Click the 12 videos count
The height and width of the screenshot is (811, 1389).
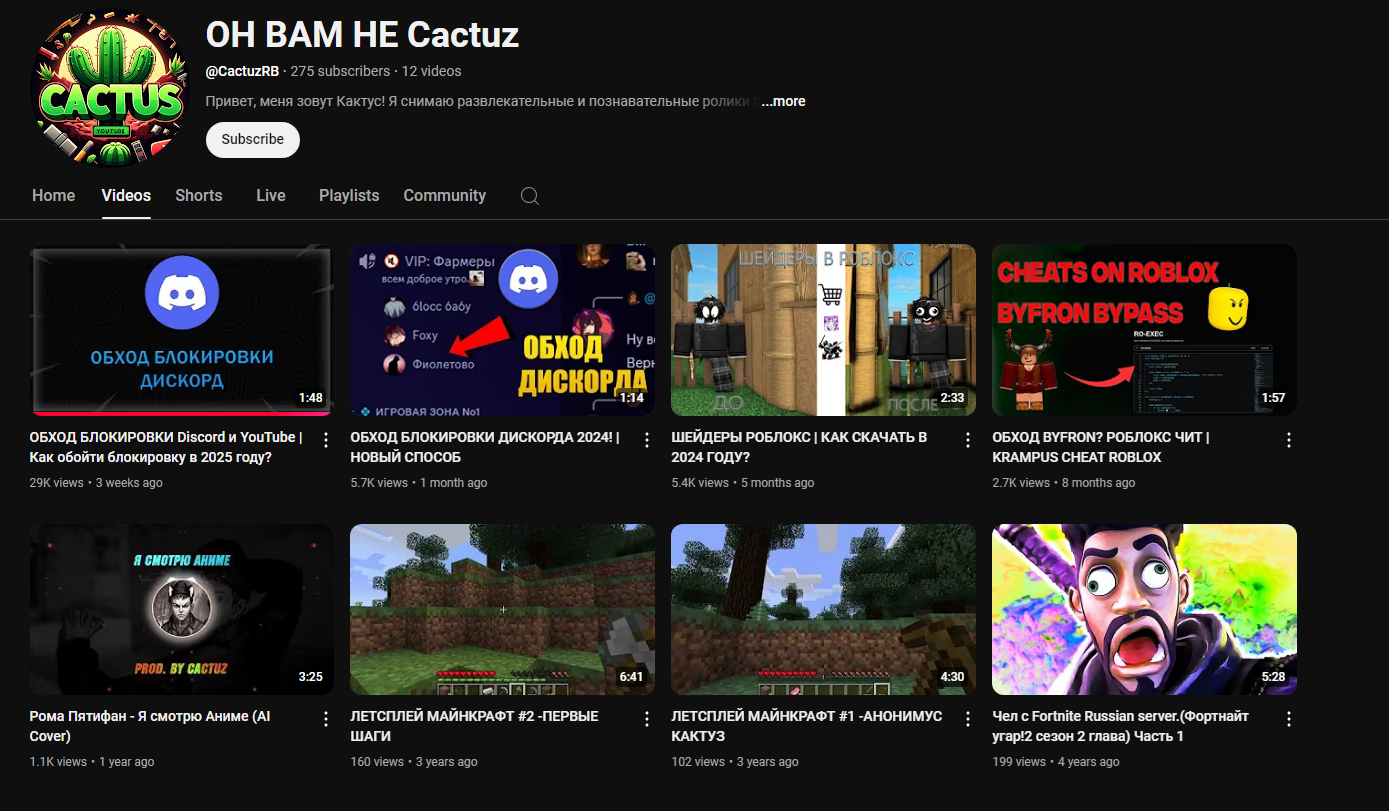pyautogui.click(x=432, y=71)
